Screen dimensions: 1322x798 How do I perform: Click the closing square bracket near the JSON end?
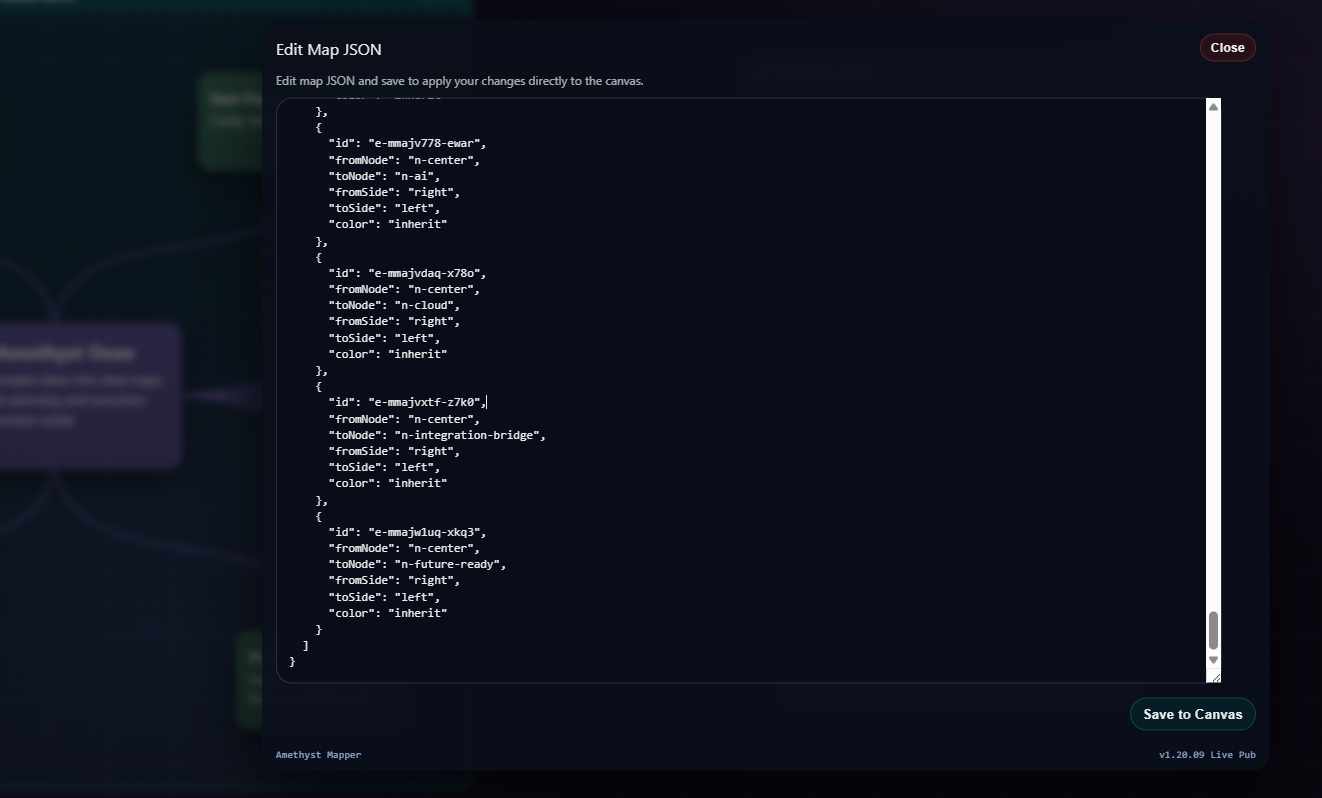tap(305, 646)
